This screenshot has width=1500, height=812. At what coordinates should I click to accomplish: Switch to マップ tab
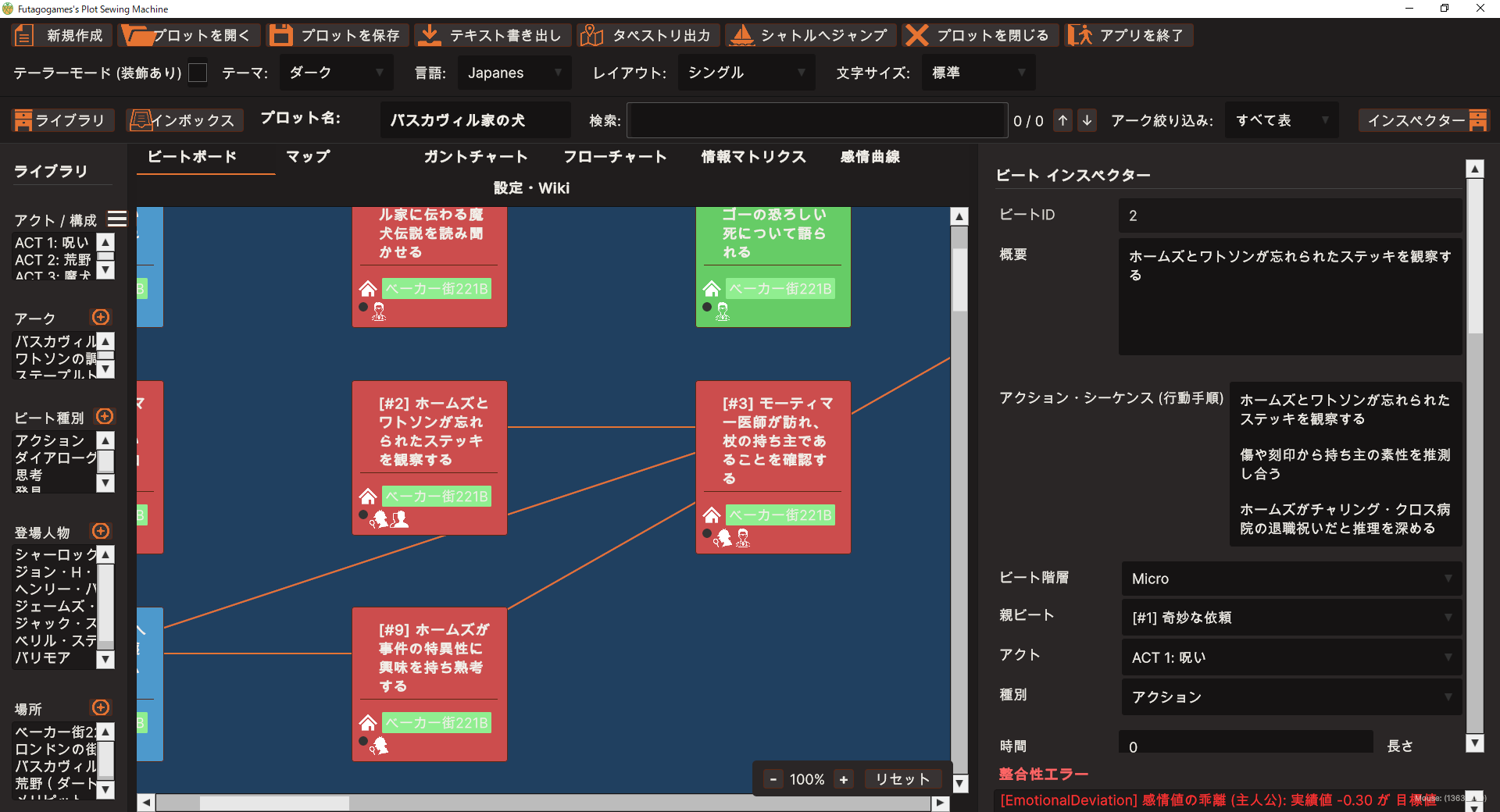(308, 156)
